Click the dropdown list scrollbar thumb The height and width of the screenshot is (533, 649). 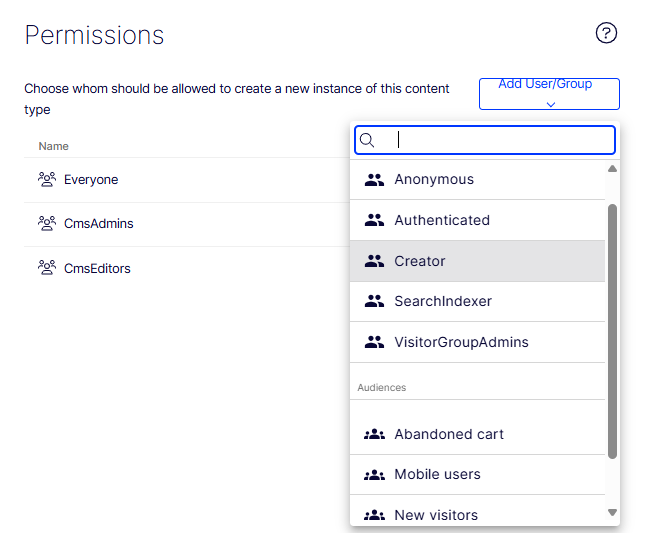tap(612, 330)
